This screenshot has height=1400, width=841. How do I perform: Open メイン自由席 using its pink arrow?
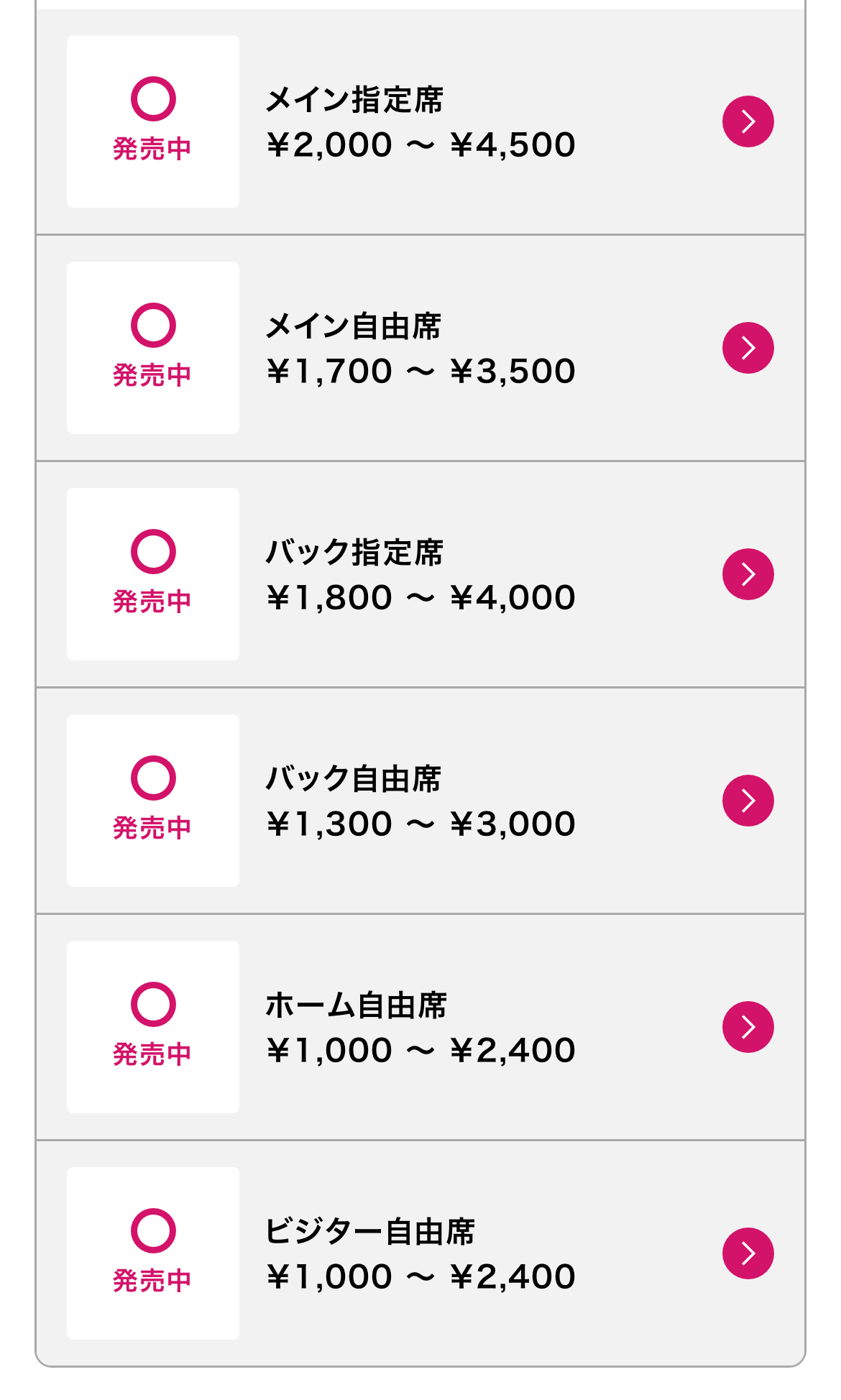[x=748, y=348]
